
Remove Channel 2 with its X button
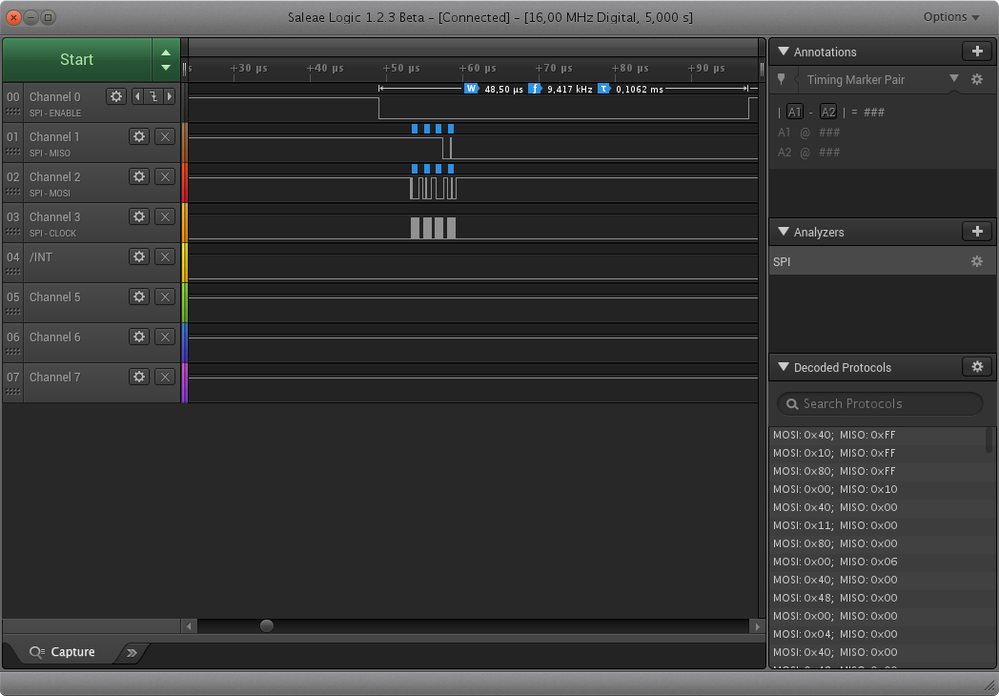pos(165,177)
